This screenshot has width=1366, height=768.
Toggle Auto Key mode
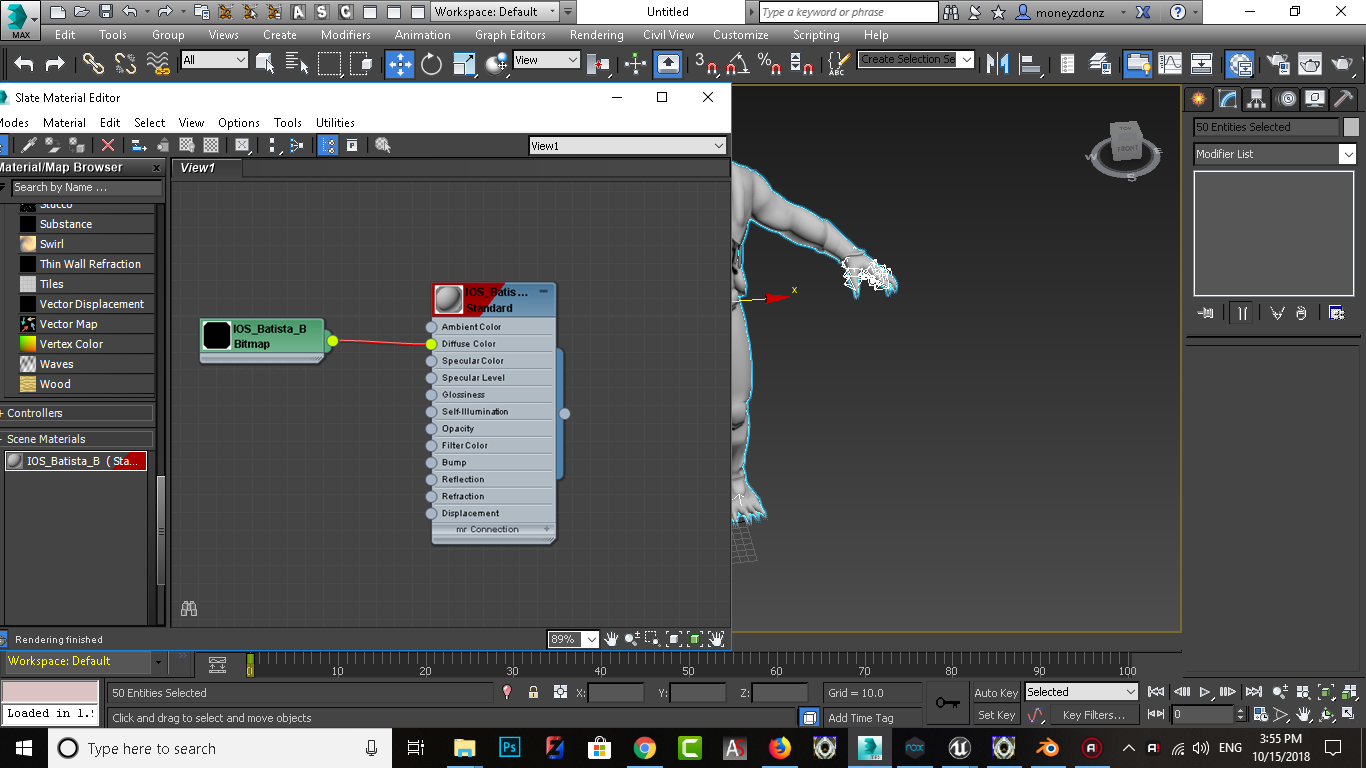pyautogui.click(x=996, y=693)
